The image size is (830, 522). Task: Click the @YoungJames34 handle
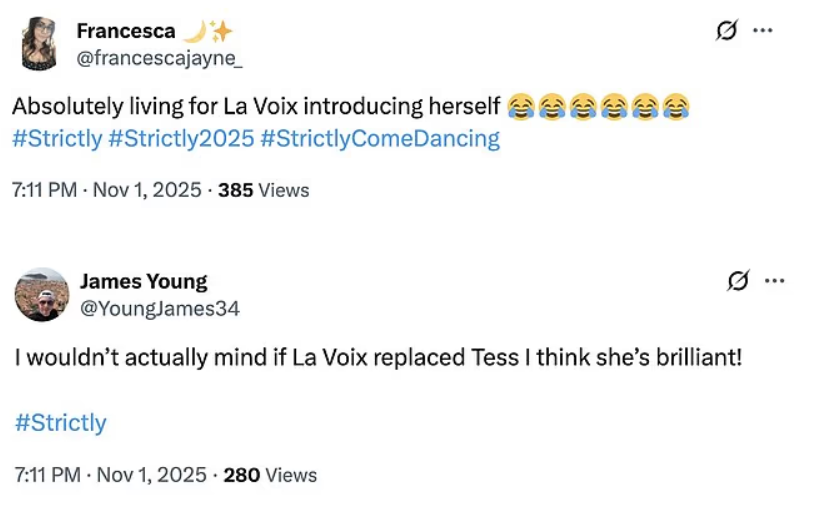point(159,308)
